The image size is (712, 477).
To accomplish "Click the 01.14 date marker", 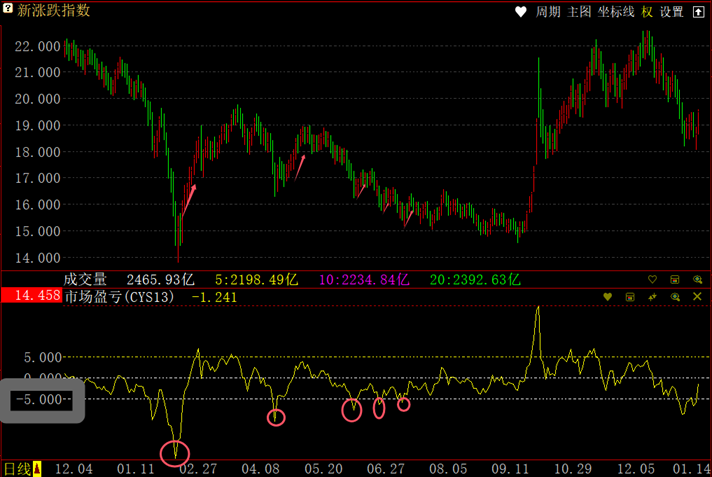I will tap(692, 469).
